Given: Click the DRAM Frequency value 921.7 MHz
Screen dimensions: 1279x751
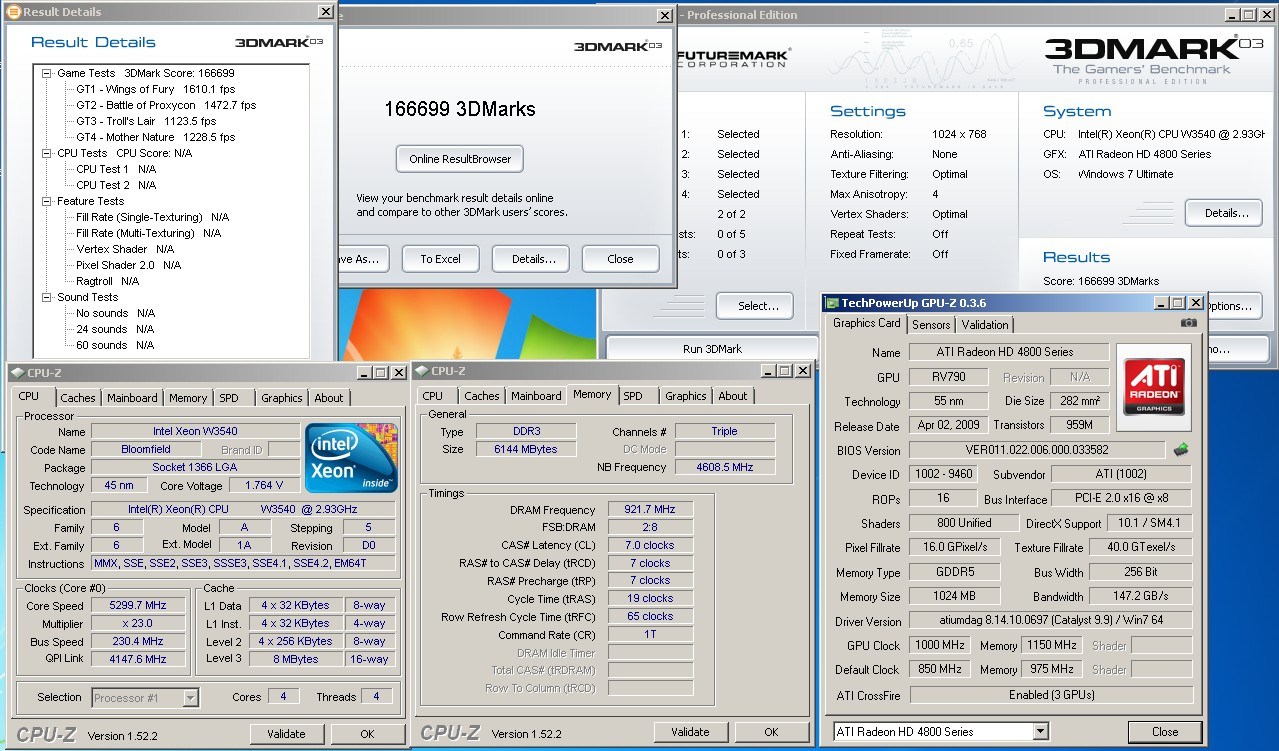Looking at the screenshot, I should click(x=650, y=510).
